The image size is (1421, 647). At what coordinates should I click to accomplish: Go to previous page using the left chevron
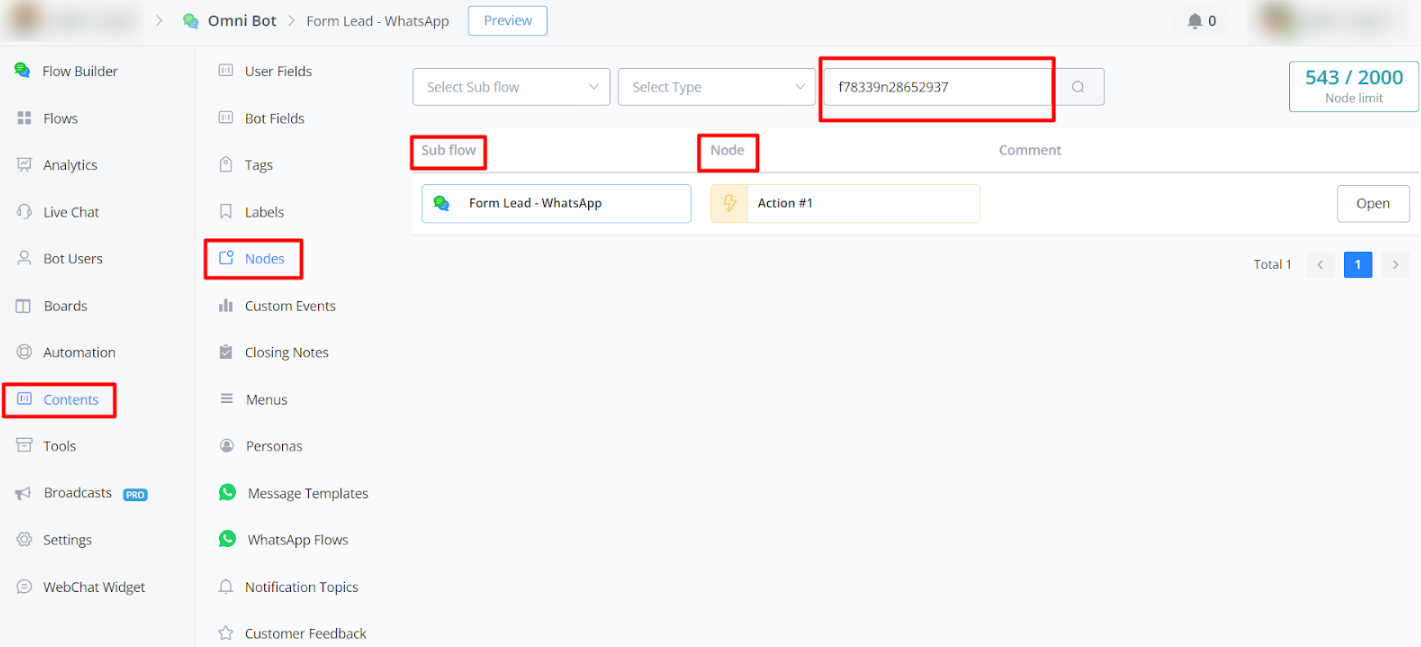(x=1320, y=265)
